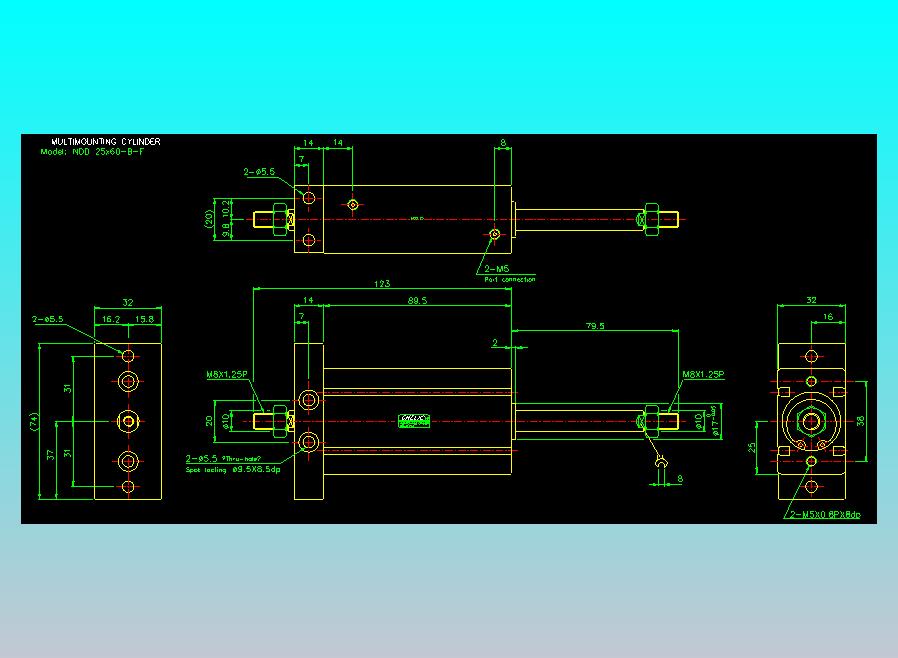Select the 79.5 rod extension dimension

(x=595, y=326)
